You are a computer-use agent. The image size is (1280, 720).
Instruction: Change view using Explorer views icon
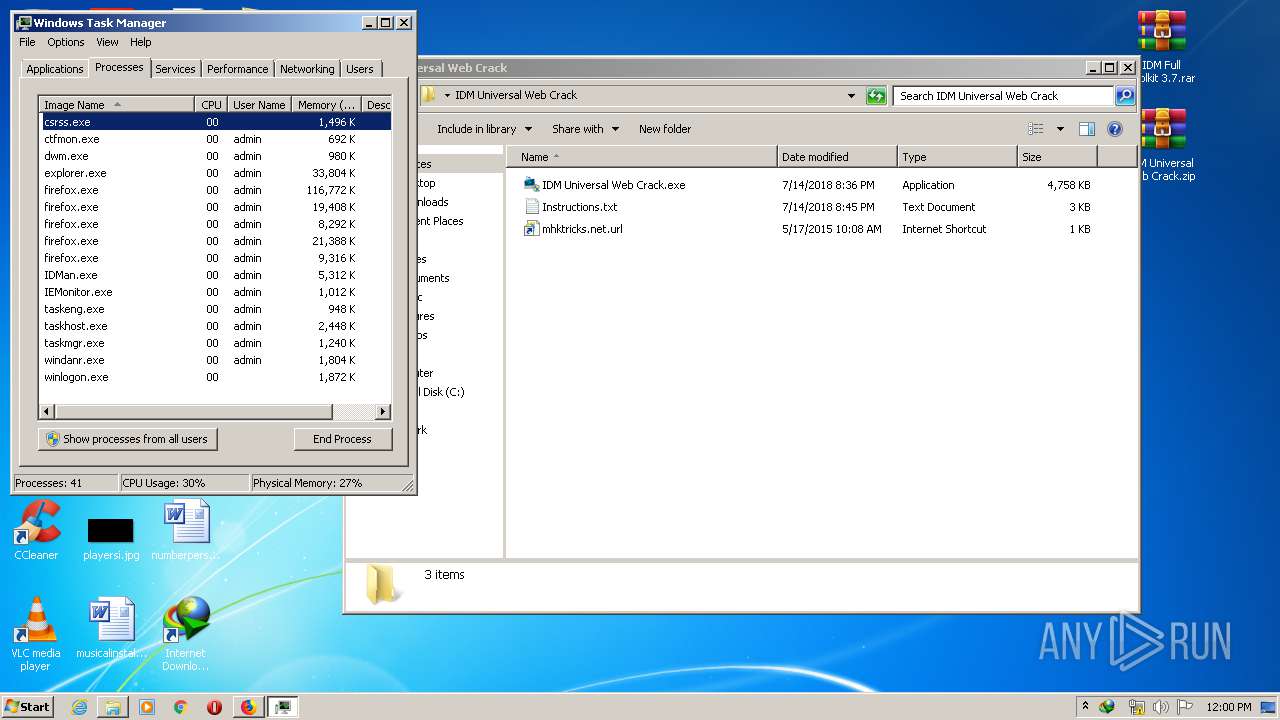point(1036,129)
